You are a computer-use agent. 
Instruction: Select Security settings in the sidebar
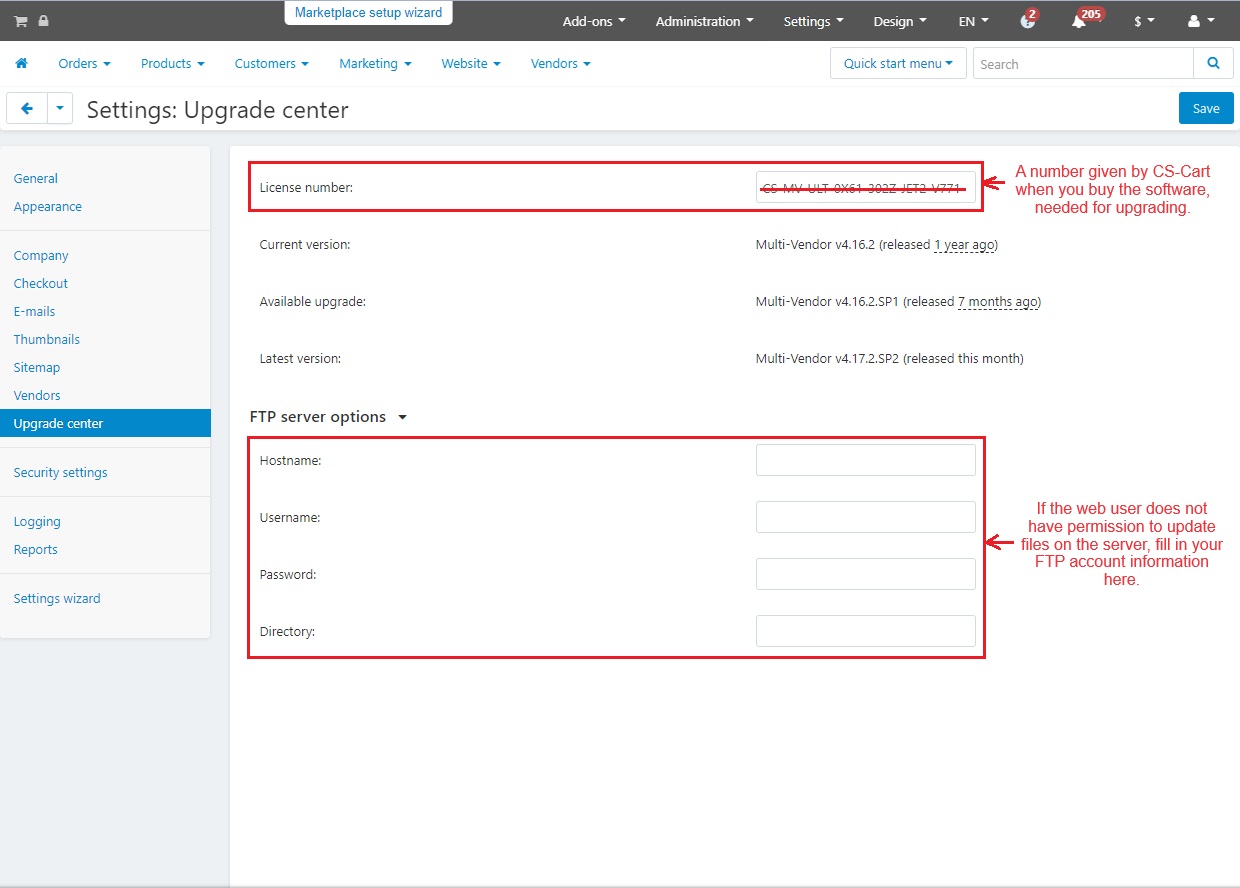[60, 472]
